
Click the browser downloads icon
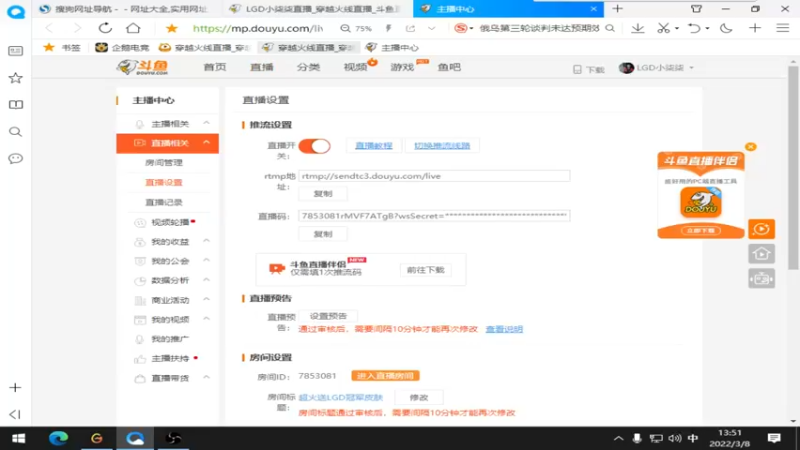[x=638, y=28]
